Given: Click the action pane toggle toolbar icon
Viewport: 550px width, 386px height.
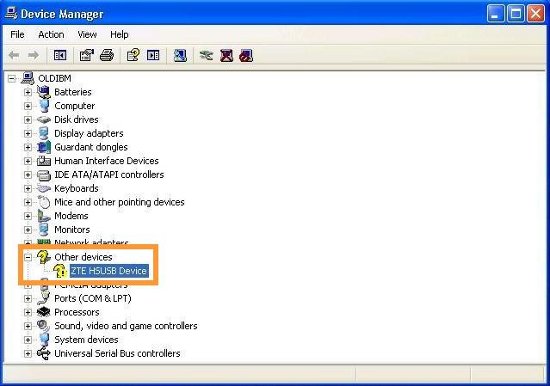Looking at the screenshot, I should pyautogui.click(x=153, y=55).
